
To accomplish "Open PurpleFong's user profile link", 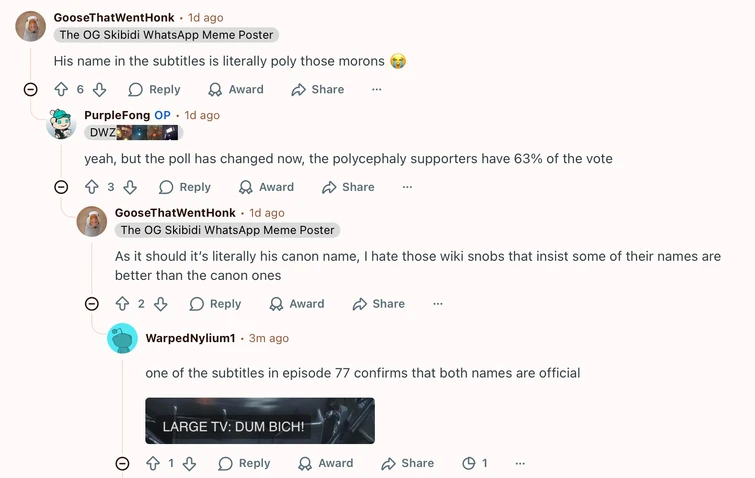I will (117, 115).
